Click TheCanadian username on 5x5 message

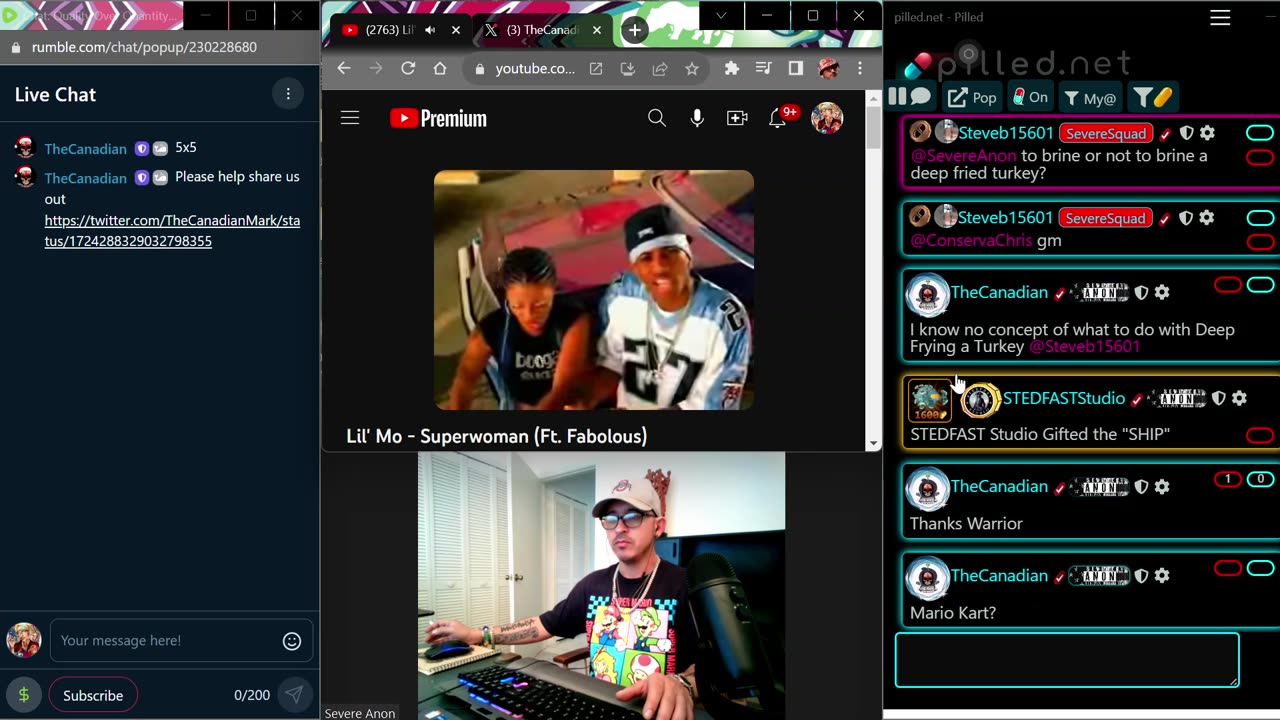[x=85, y=148]
